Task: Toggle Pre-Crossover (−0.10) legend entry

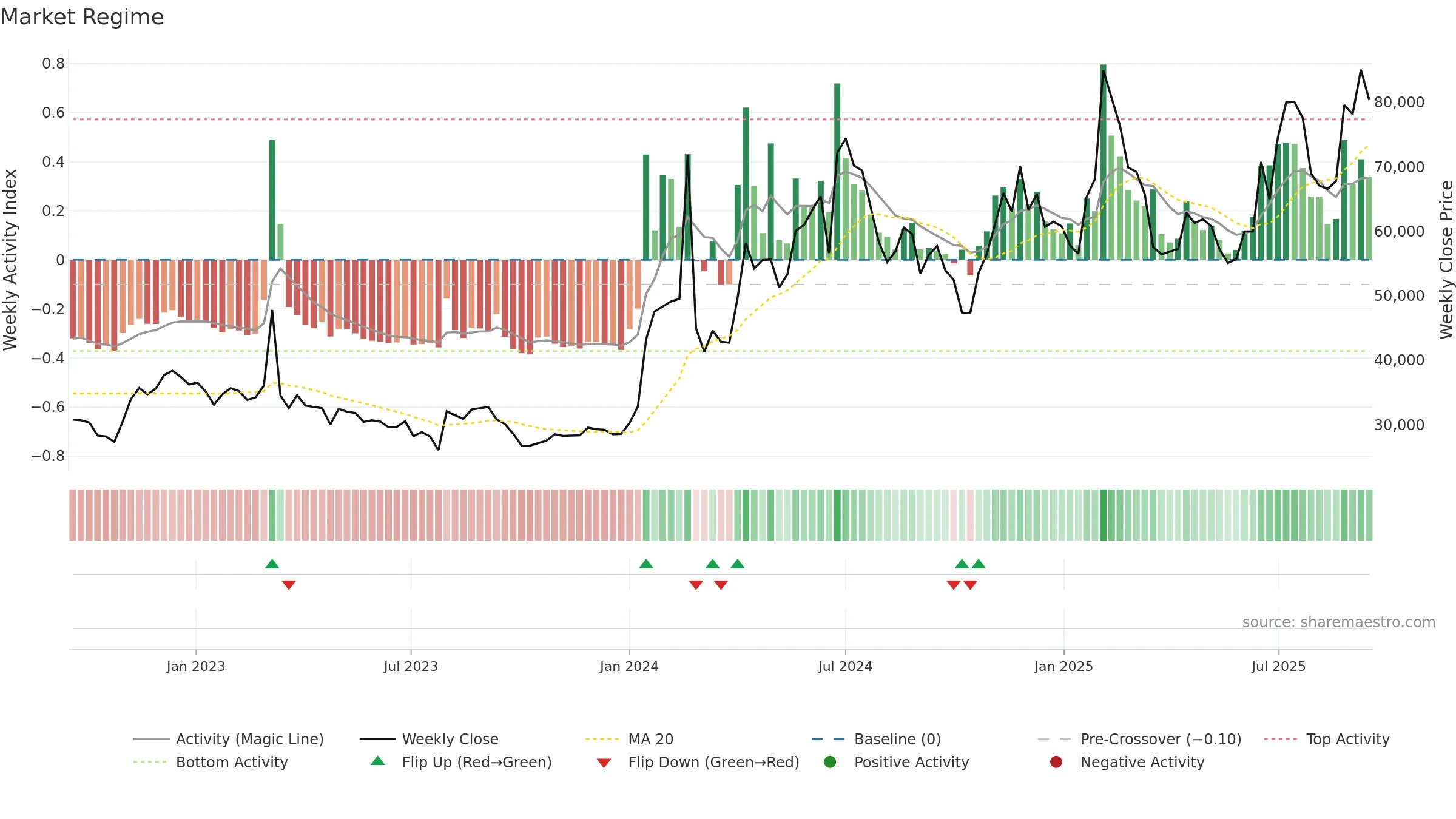Action: 1140,739
